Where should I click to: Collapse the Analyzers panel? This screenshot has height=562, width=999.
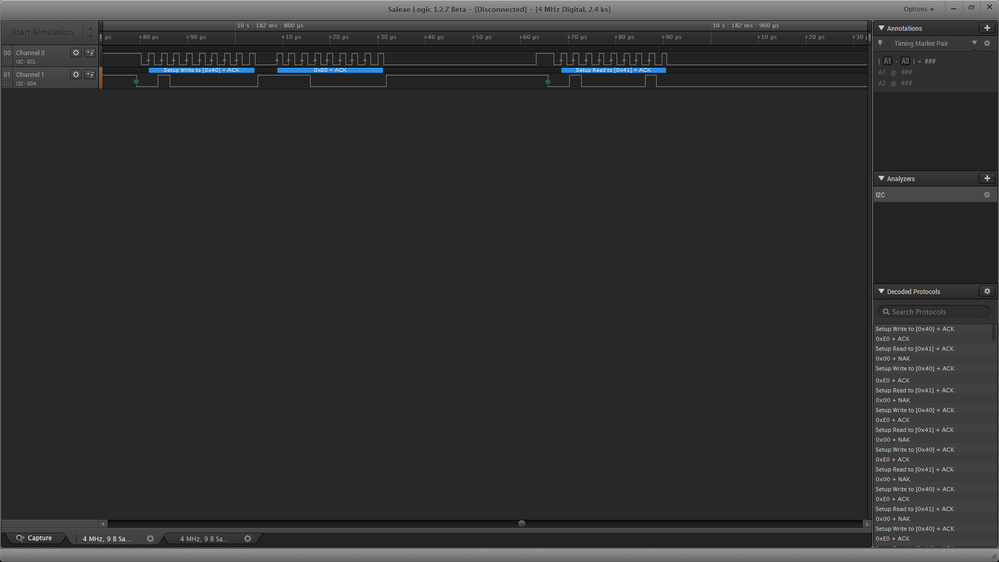click(x=881, y=178)
